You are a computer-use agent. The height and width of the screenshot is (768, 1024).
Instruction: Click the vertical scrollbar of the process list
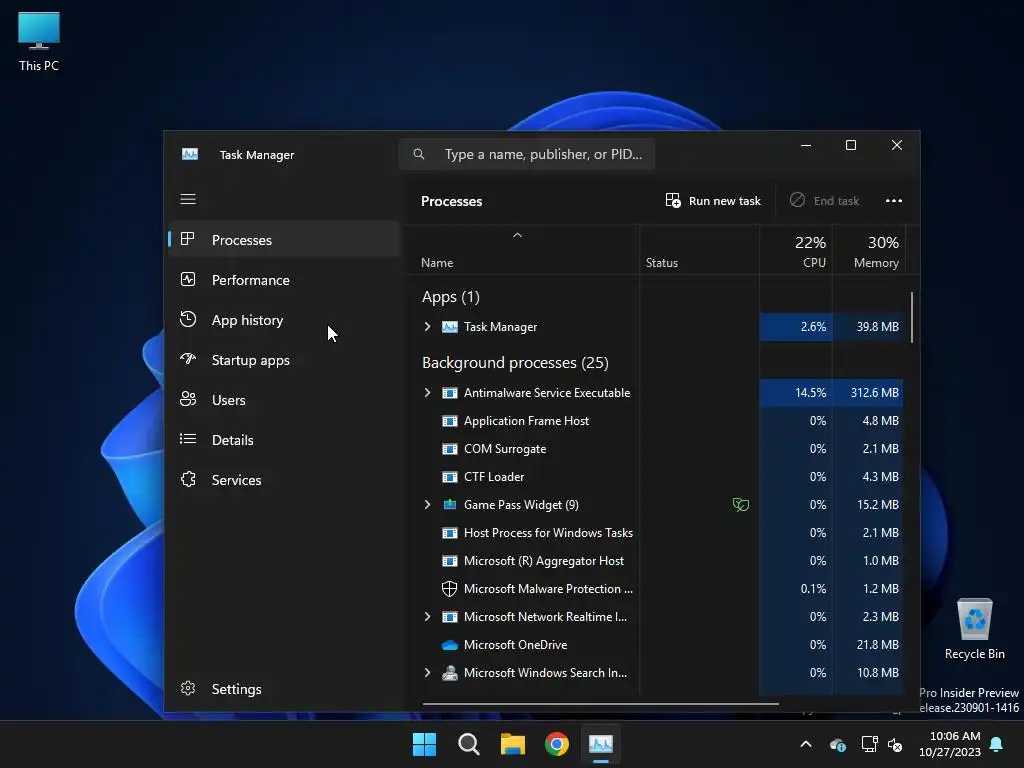(912, 318)
